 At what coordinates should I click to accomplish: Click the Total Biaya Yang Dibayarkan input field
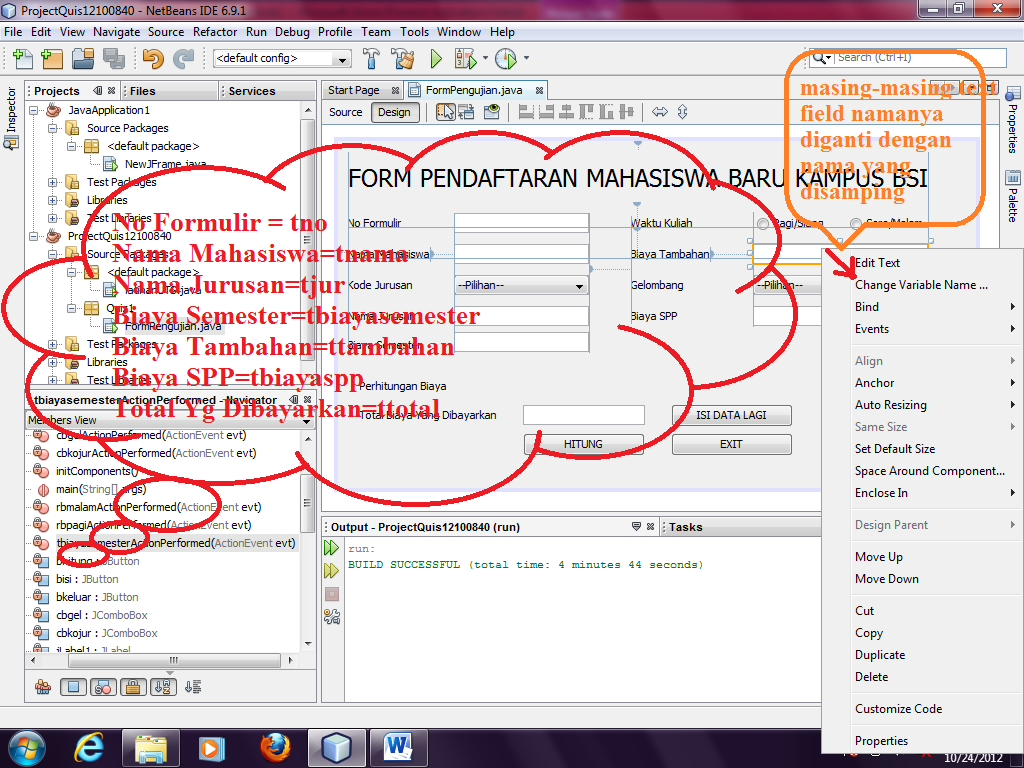click(583, 415)
